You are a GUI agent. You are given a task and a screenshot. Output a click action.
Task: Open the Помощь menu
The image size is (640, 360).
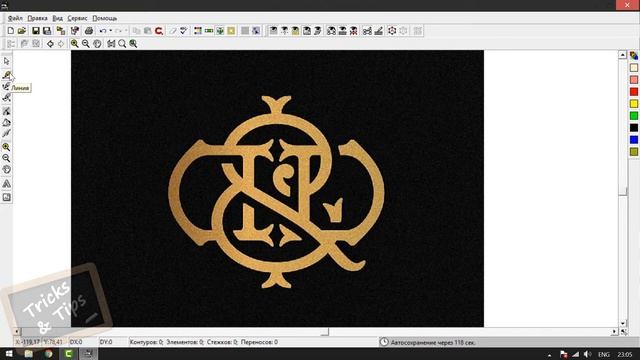(x=104, y=18)
